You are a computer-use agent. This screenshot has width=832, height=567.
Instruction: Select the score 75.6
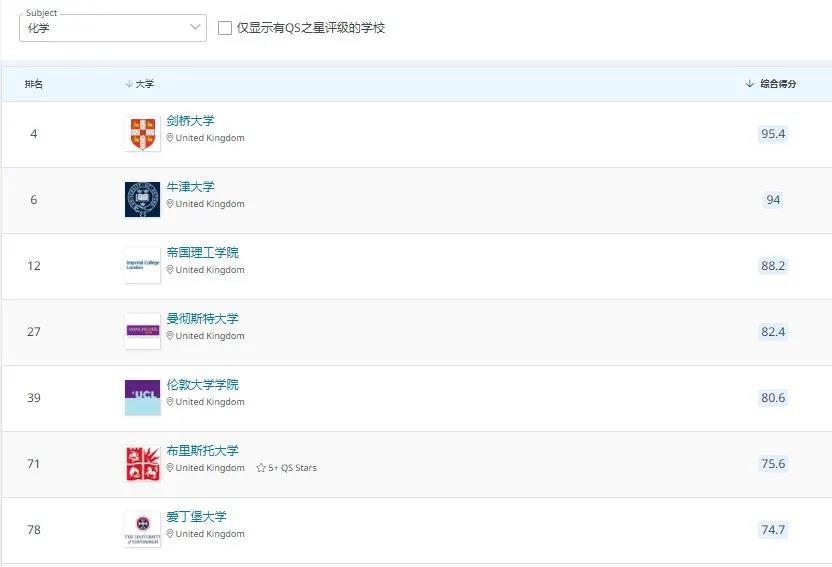coord(773,464)
